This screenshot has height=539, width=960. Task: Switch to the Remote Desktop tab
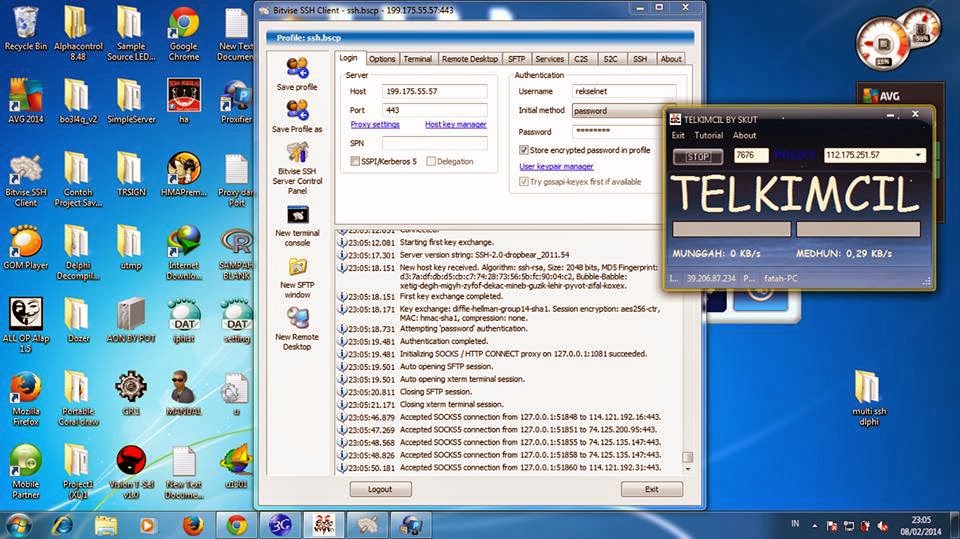(470, 59)
